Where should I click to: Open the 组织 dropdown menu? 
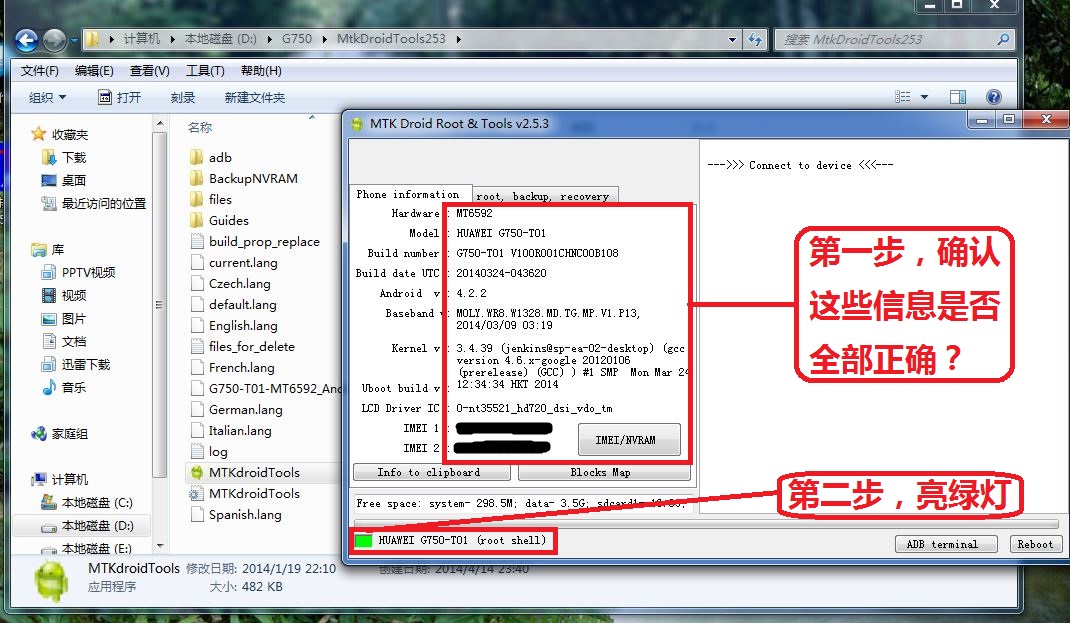coord(47,98)
